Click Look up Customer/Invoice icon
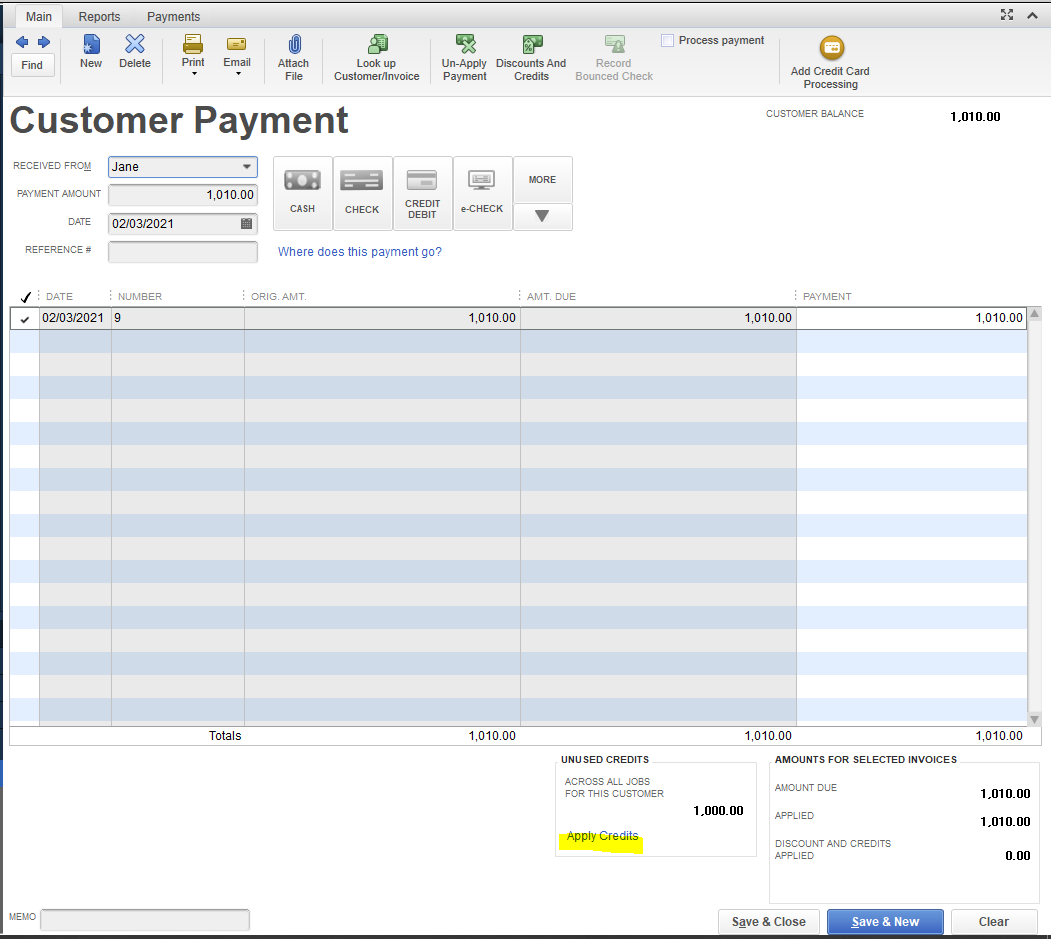This screenshot has height=939, width=1051. click(x=377, y=45)
